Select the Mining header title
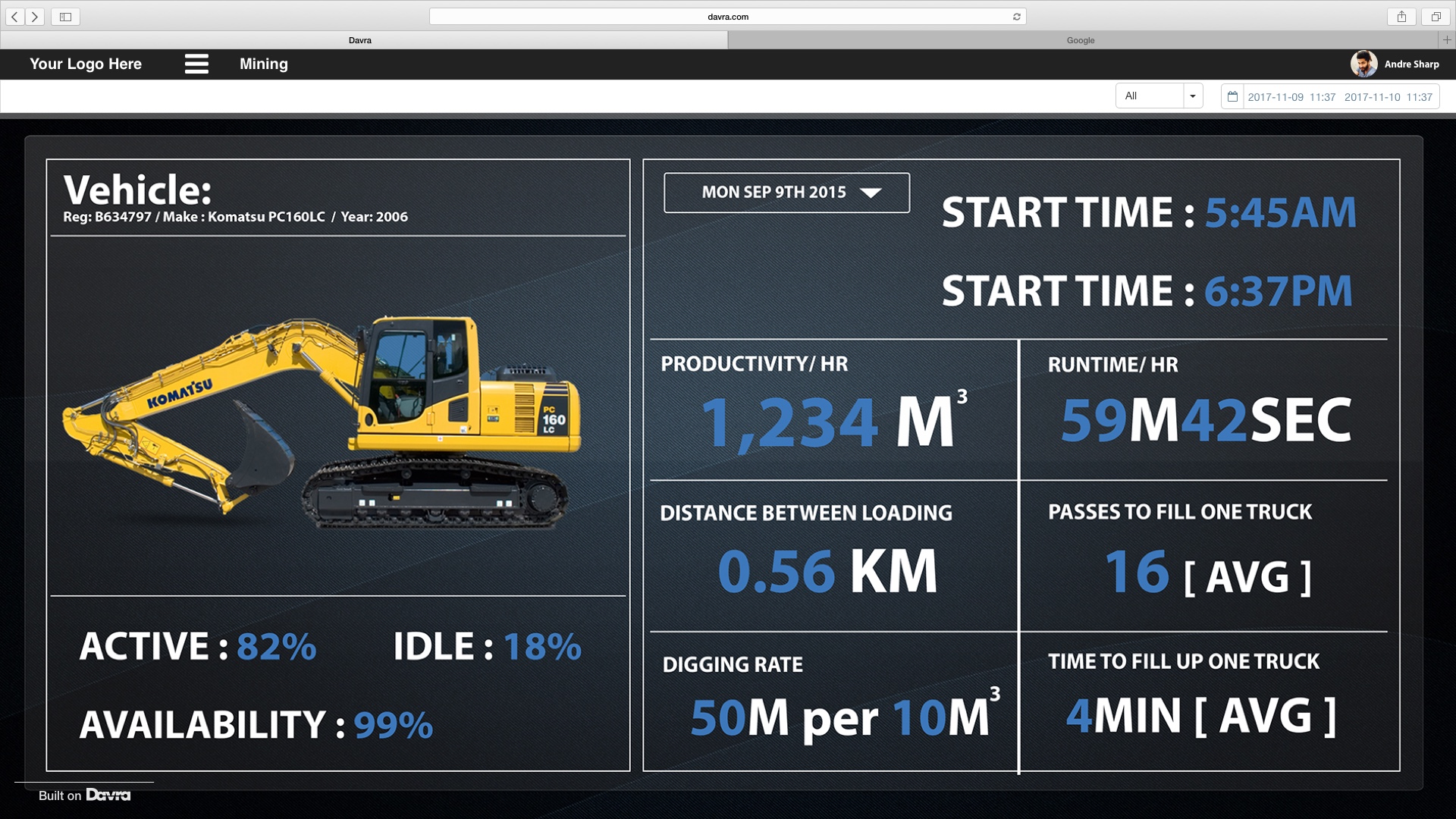This screenshot has width=1456, height=819. pyautogui.click(x=264, y=64)
